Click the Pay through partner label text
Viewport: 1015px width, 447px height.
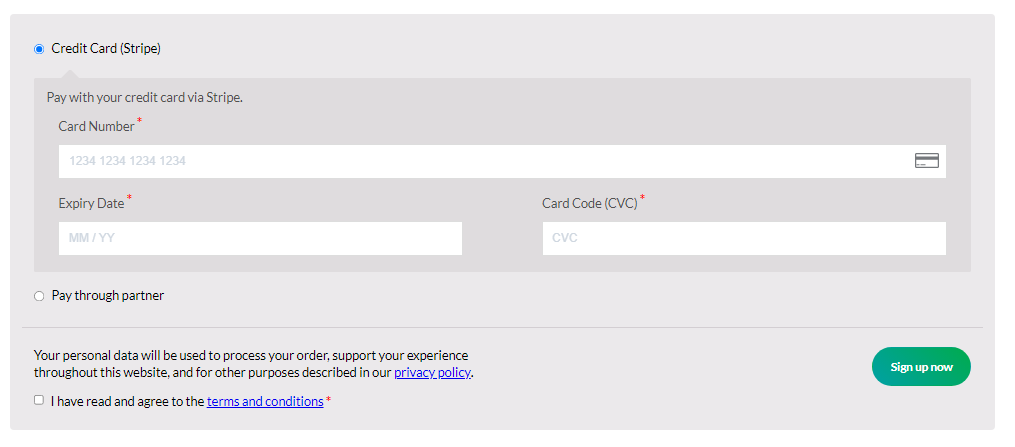(108, 296)
